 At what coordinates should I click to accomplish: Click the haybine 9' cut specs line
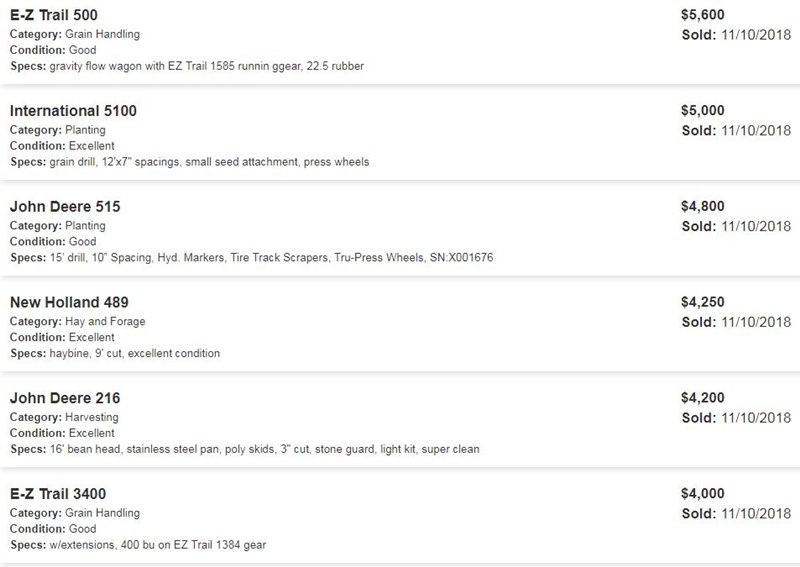pyautogui.click(x=115, y=353)
